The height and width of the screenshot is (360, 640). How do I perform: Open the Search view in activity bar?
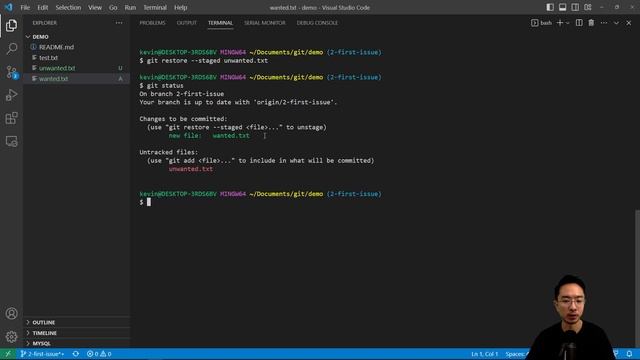tap(11, 49)
